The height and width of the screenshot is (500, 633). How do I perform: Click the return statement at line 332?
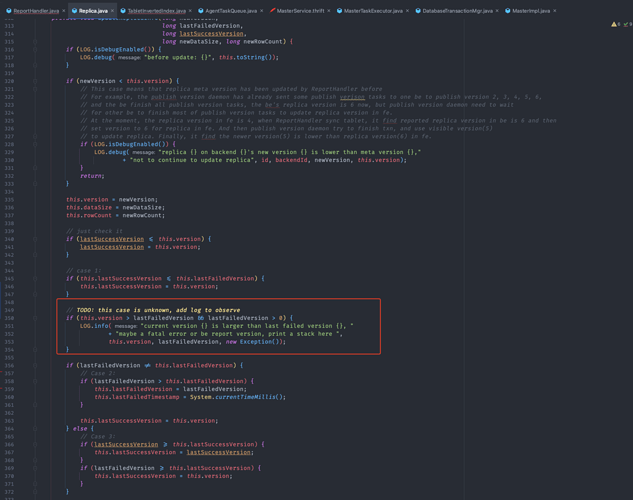click(x=92, y=176)
